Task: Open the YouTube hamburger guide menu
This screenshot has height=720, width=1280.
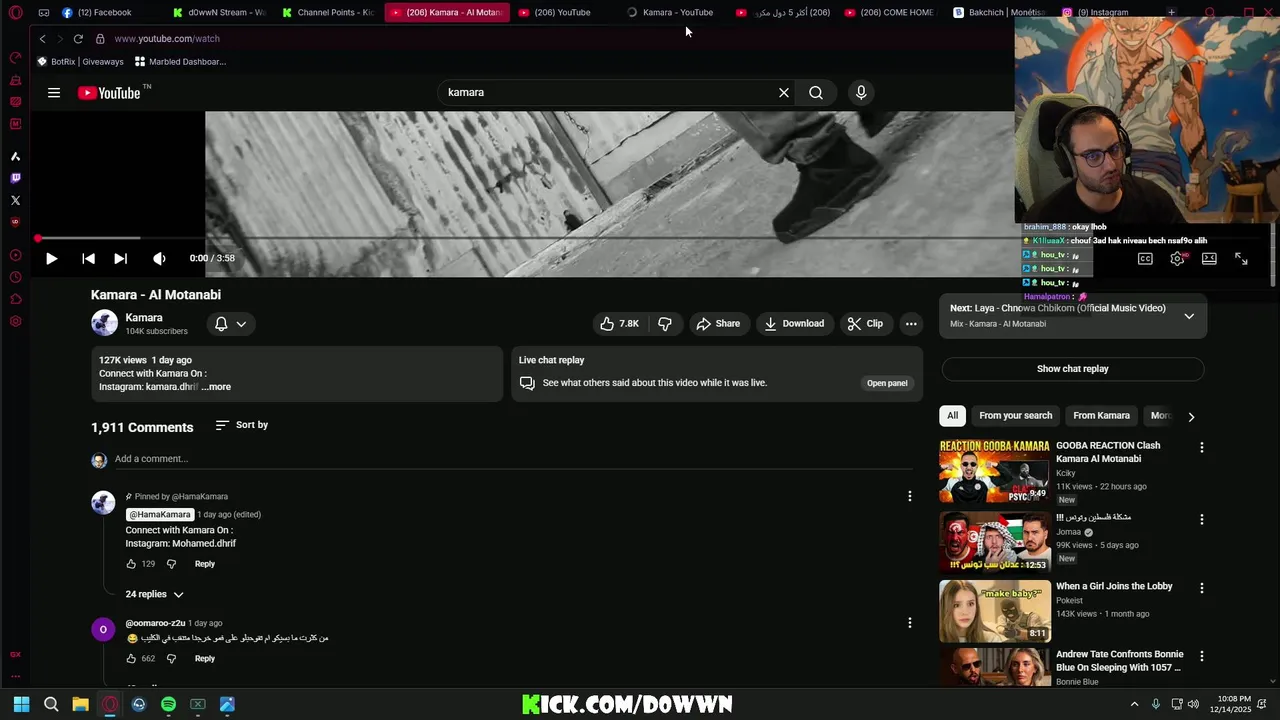Action: pyautogui.click(x=54, y=93)
